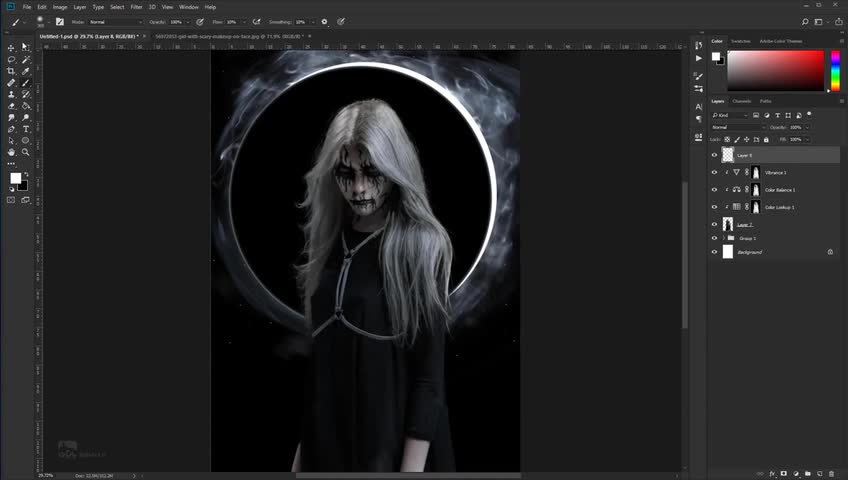The width and height of the screenshot is (848, 480).
Task: Select the Zoom tool in toolbar
Action: click(26, 152)
